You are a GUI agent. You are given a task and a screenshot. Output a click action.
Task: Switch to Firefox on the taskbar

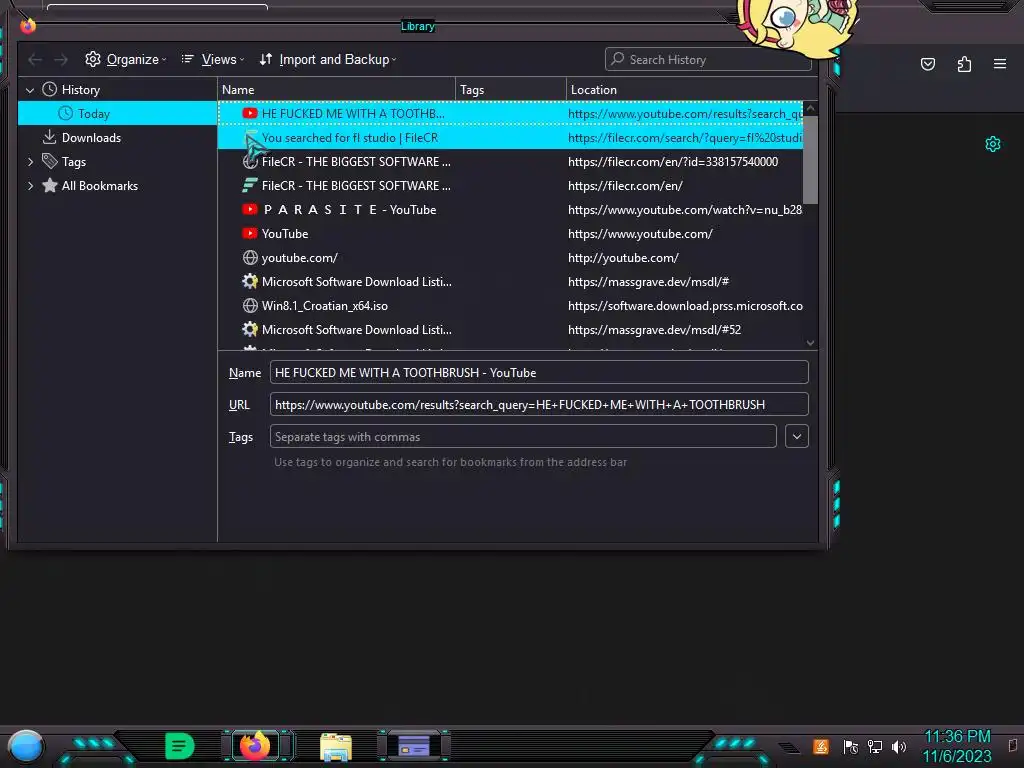click(255, 746)
